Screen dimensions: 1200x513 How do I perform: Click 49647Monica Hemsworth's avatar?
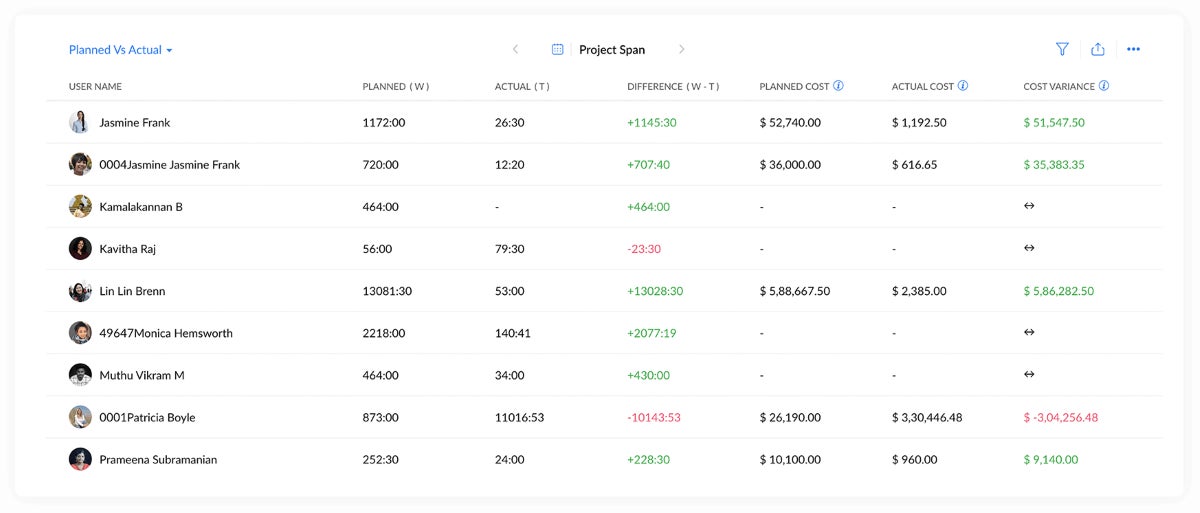pos(80,333)
